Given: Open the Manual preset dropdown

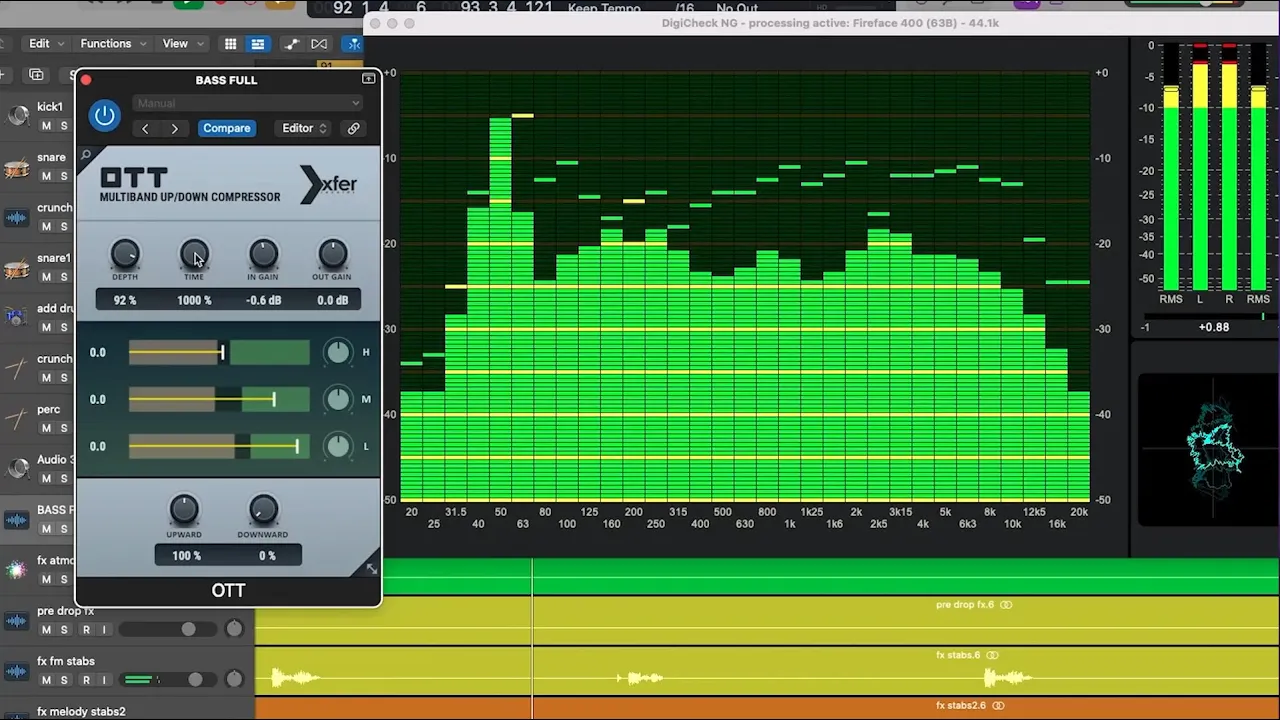Looking at the screenshot, I should pyautogui.click(x=247, y=103).
